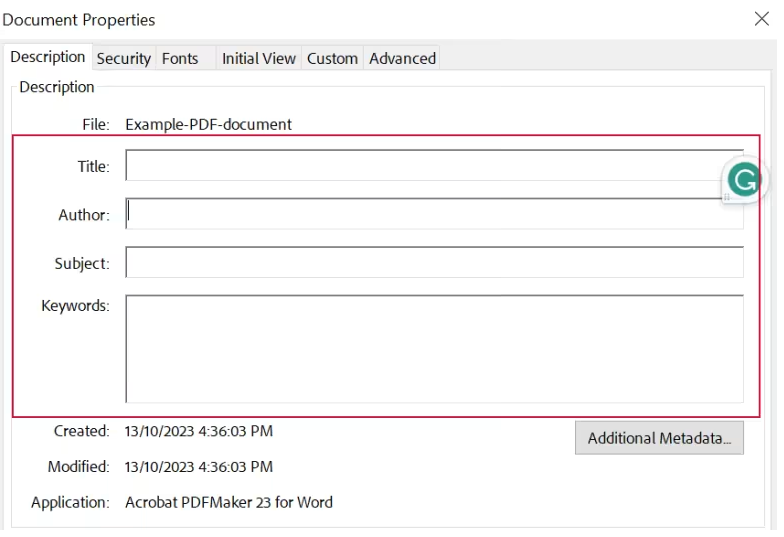Select the Custom tab

point(332,58)
